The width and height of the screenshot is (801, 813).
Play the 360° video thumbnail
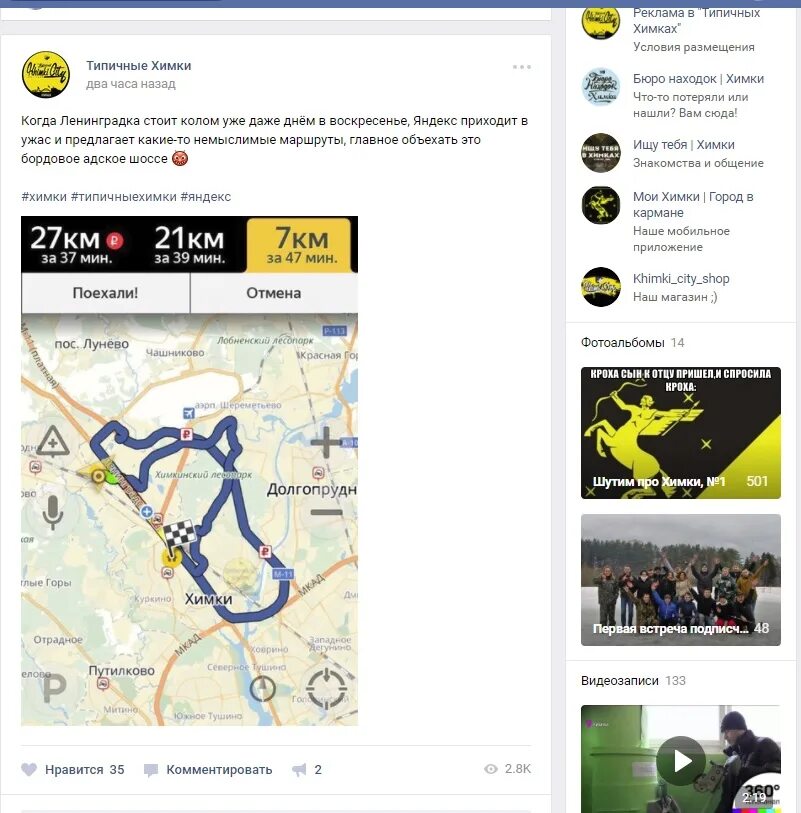(x=681, y=759)
